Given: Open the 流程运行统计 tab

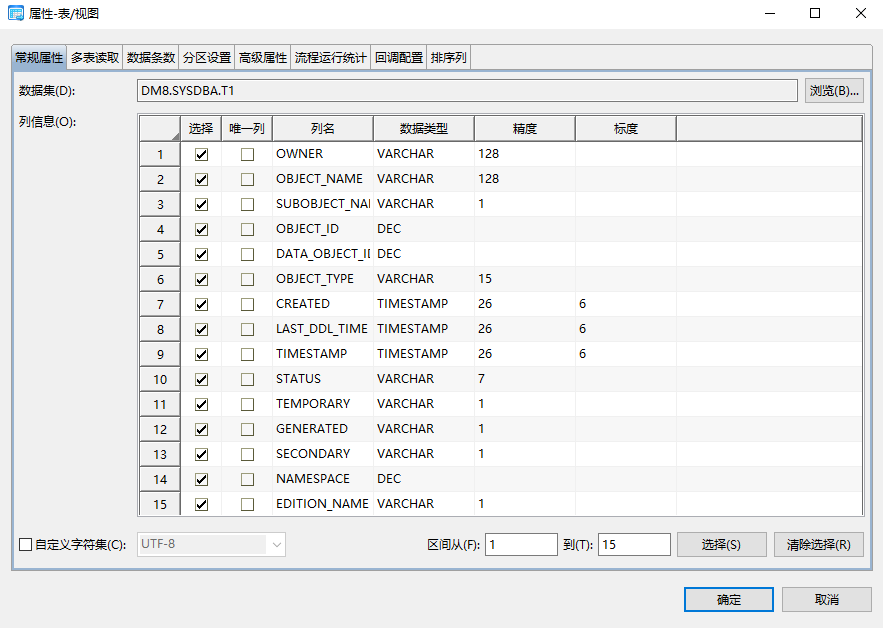Looking at the screenshot, I should coord(331,57).
